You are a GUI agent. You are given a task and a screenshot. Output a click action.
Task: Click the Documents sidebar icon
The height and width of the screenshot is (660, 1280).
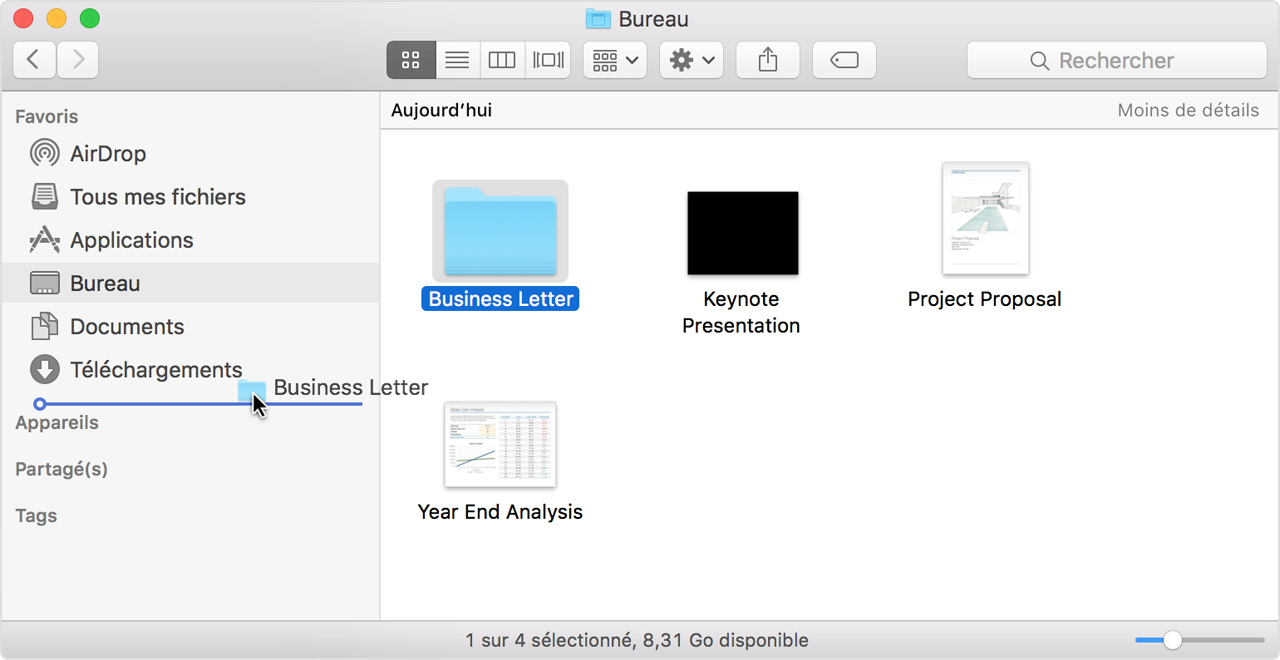[x=45, y=326]
